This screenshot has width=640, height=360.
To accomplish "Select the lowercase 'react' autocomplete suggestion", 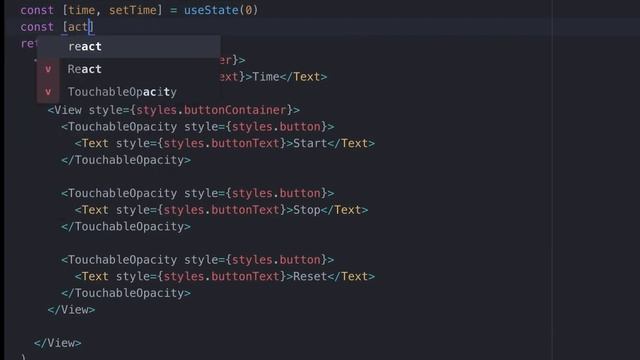I will [x=129, y=47].
